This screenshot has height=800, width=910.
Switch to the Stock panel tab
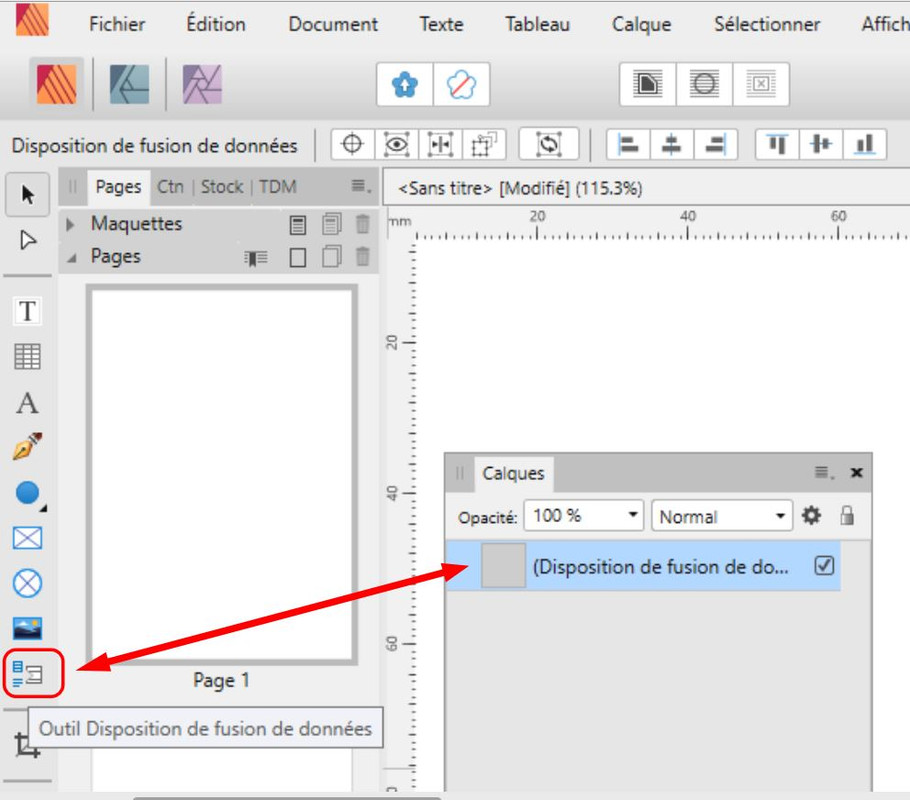point(222,187)
